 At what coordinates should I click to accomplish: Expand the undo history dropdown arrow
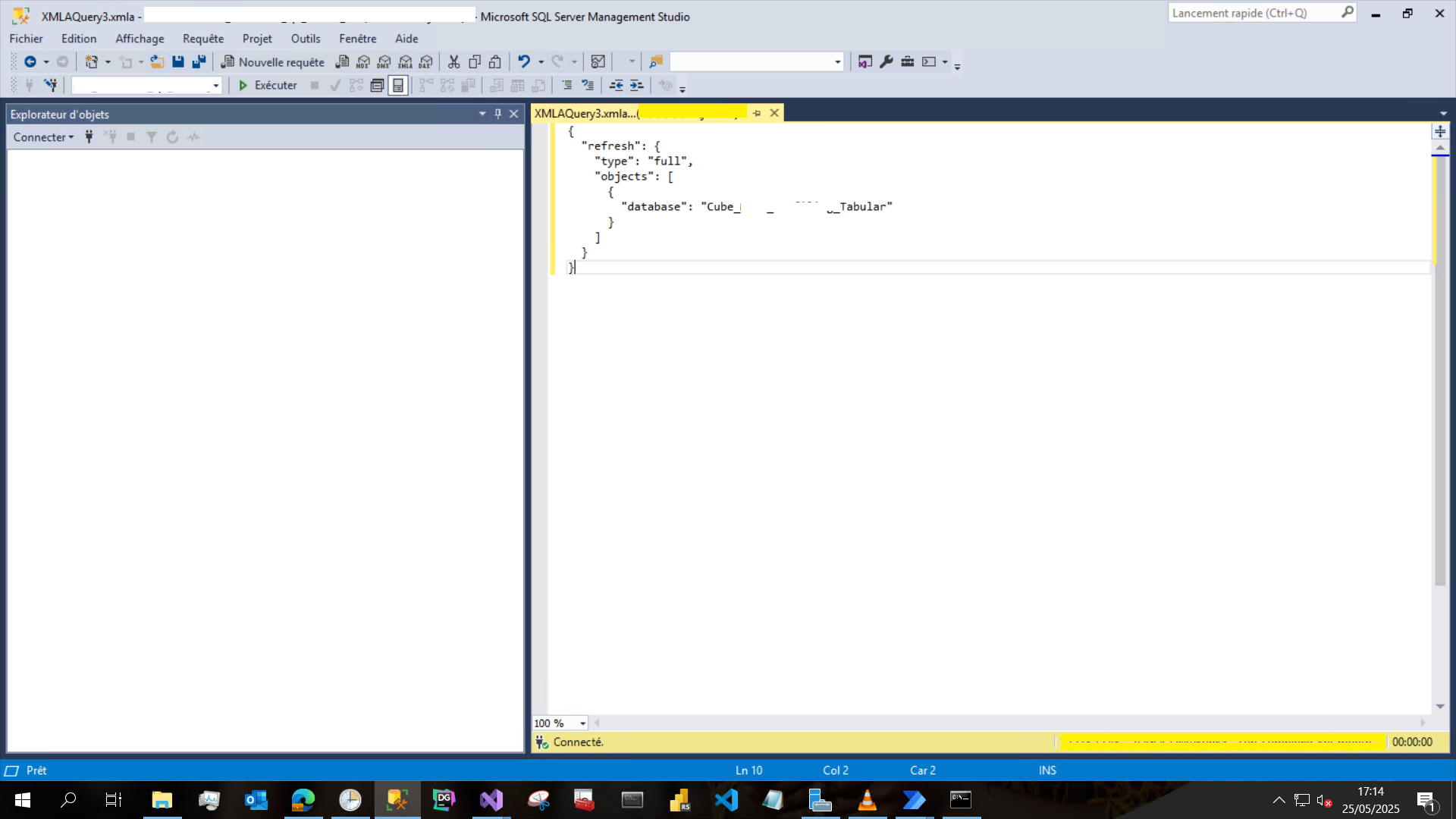pyautogui.click(x=541, y=62)
